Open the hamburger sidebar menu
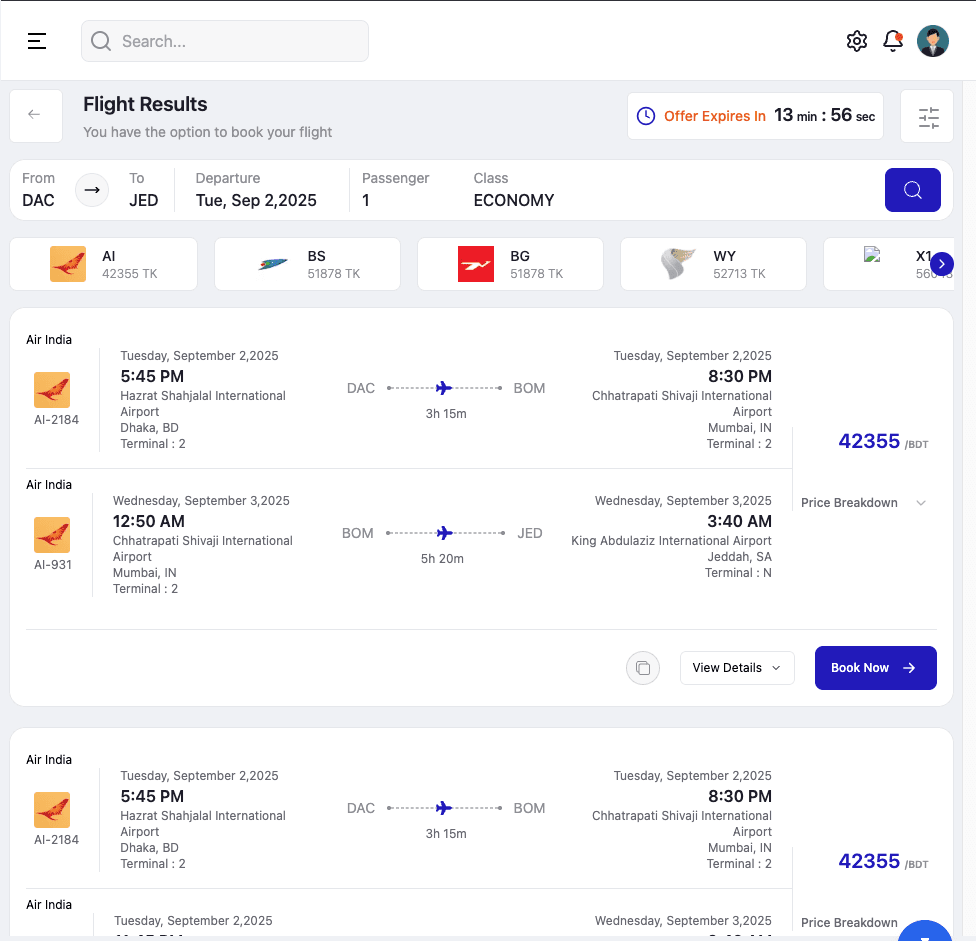This screenshot has height=941, width=976. click(x=37, y=41)
